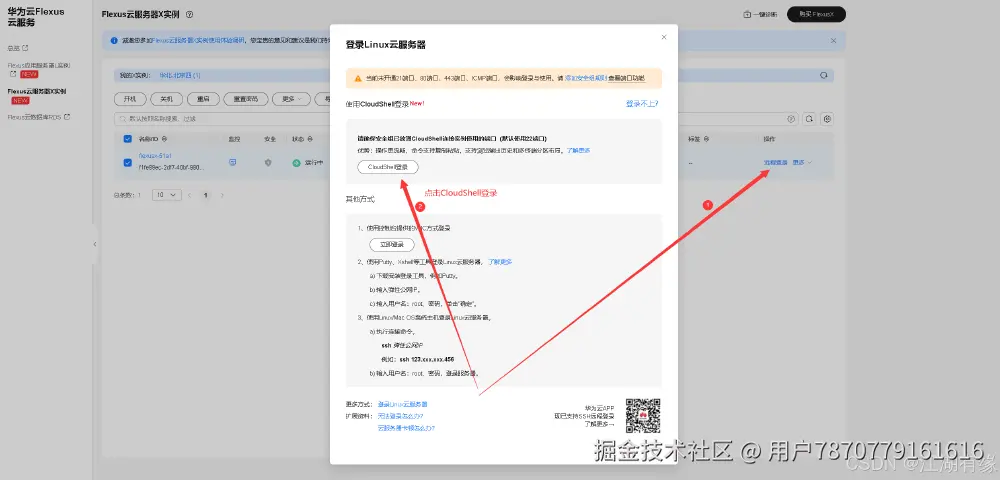The image size is (1000, 480).
Task: Click the monitoring icon in instance row
Action: (233, 163)
